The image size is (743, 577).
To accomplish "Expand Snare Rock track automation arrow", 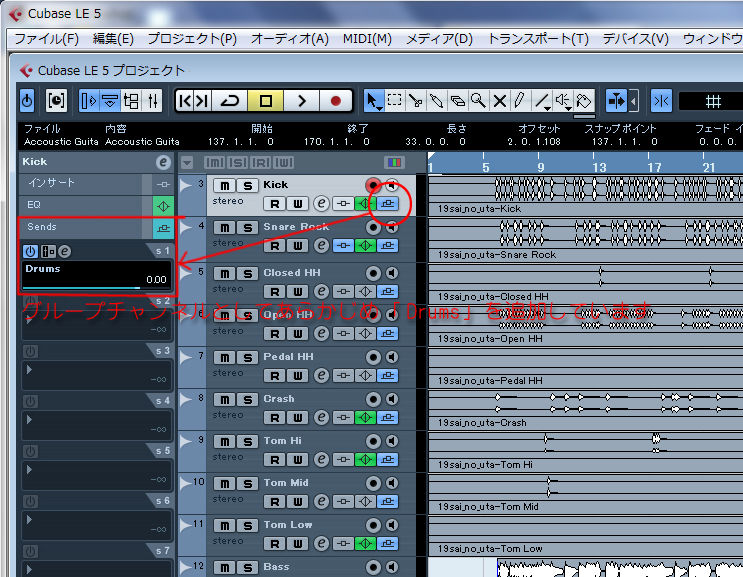I will point(186,227).
